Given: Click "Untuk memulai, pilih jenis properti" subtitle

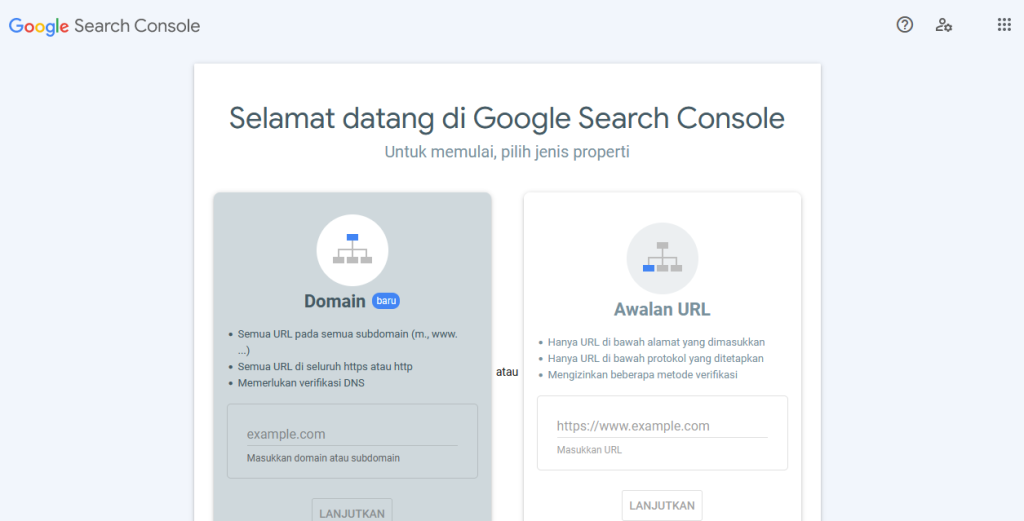Looking at the screenshot, I should click(507, 152).
